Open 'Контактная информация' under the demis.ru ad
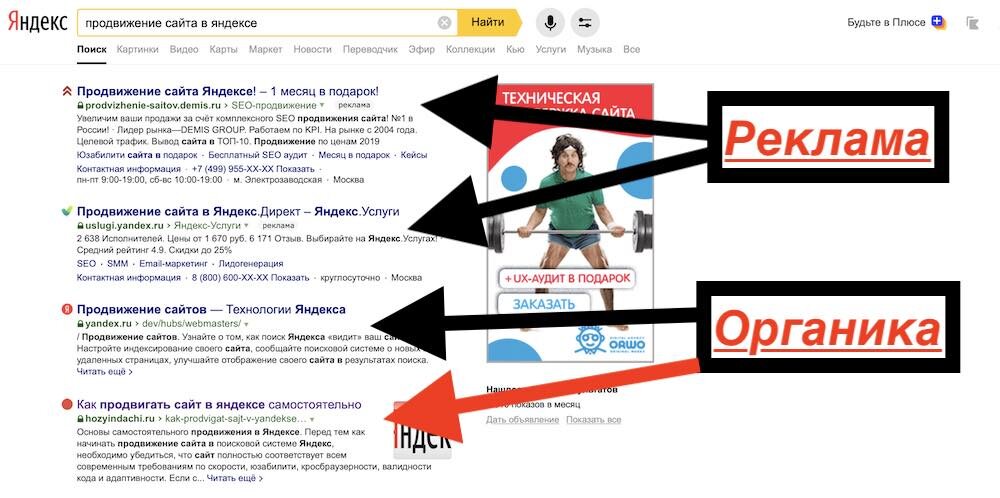 (129, 169)
